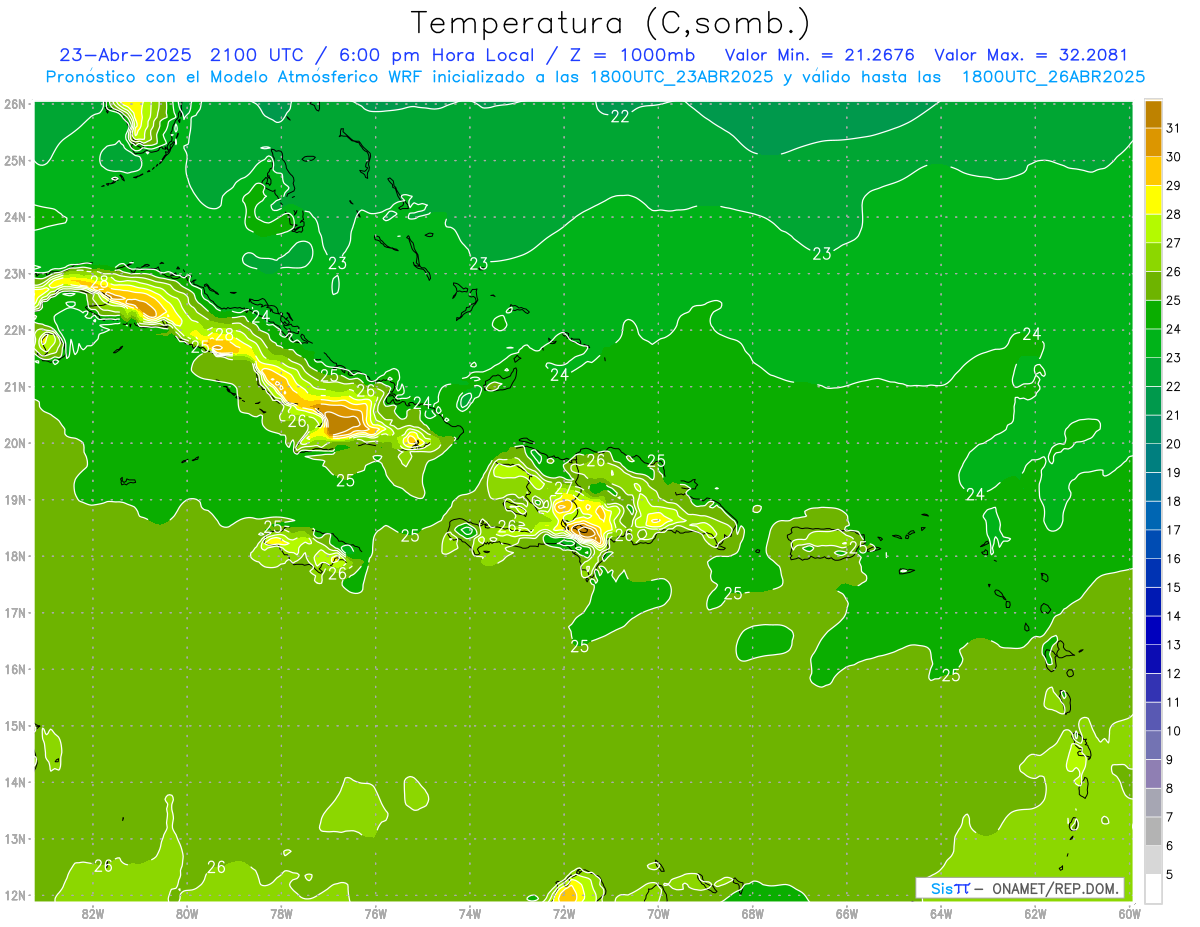The width and height of the screenshot is (1200, 927).
Task: Click the gray legend swatch between 6 and 7
Action: click(1153, 831)
